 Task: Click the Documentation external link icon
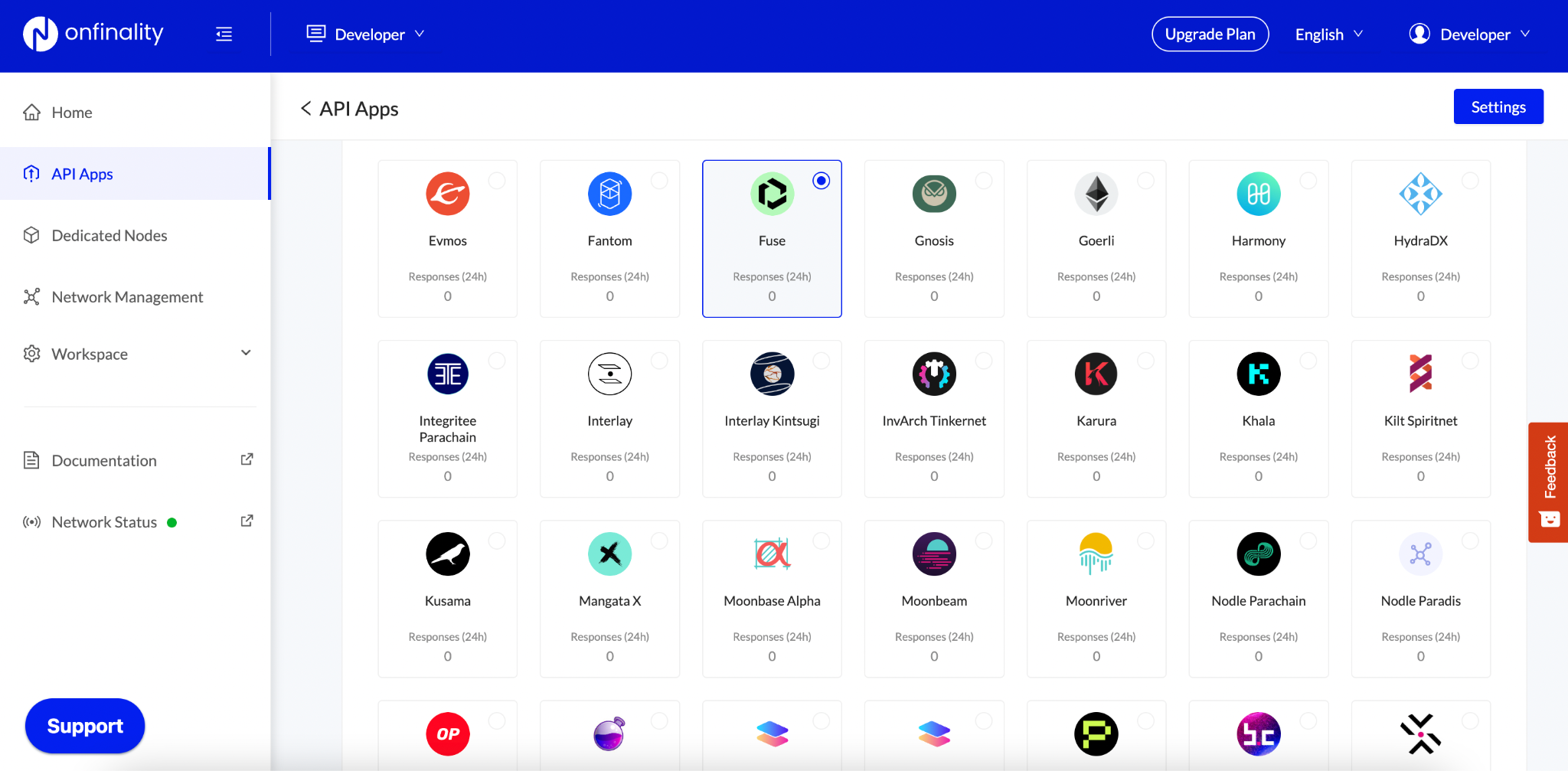click(x=247, y=459)
